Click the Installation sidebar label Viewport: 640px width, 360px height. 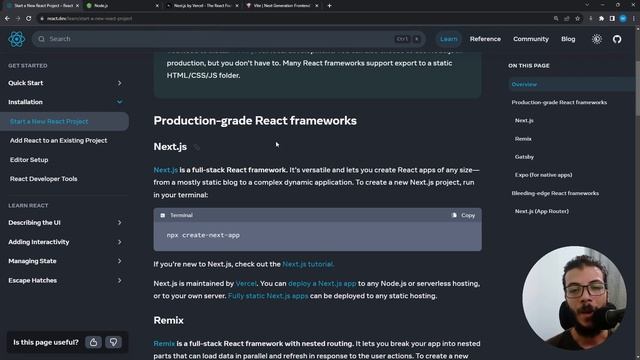tap(25, 102)
